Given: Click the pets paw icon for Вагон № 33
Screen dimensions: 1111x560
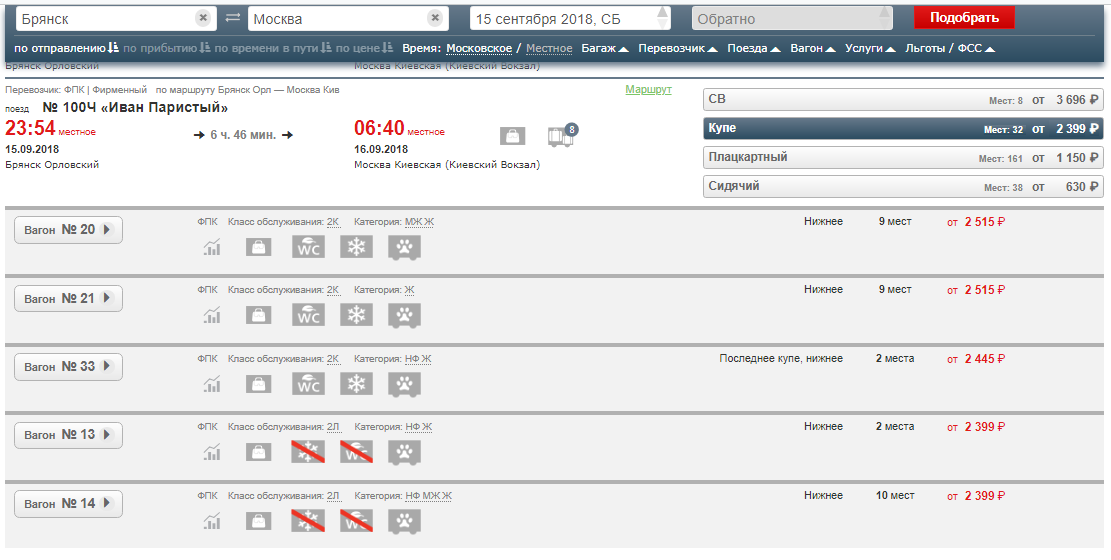Looking at the screenshot, I should coord(404,383).
